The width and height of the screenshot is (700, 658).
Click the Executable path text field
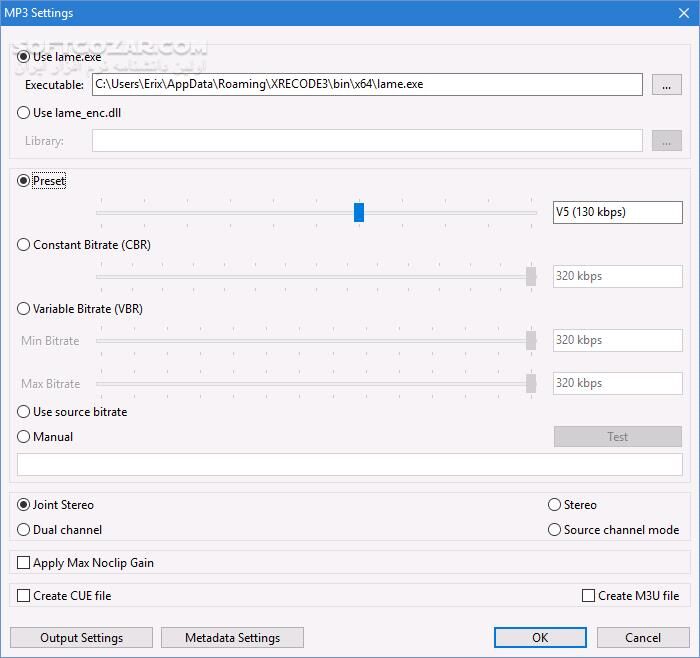[366, 85]
